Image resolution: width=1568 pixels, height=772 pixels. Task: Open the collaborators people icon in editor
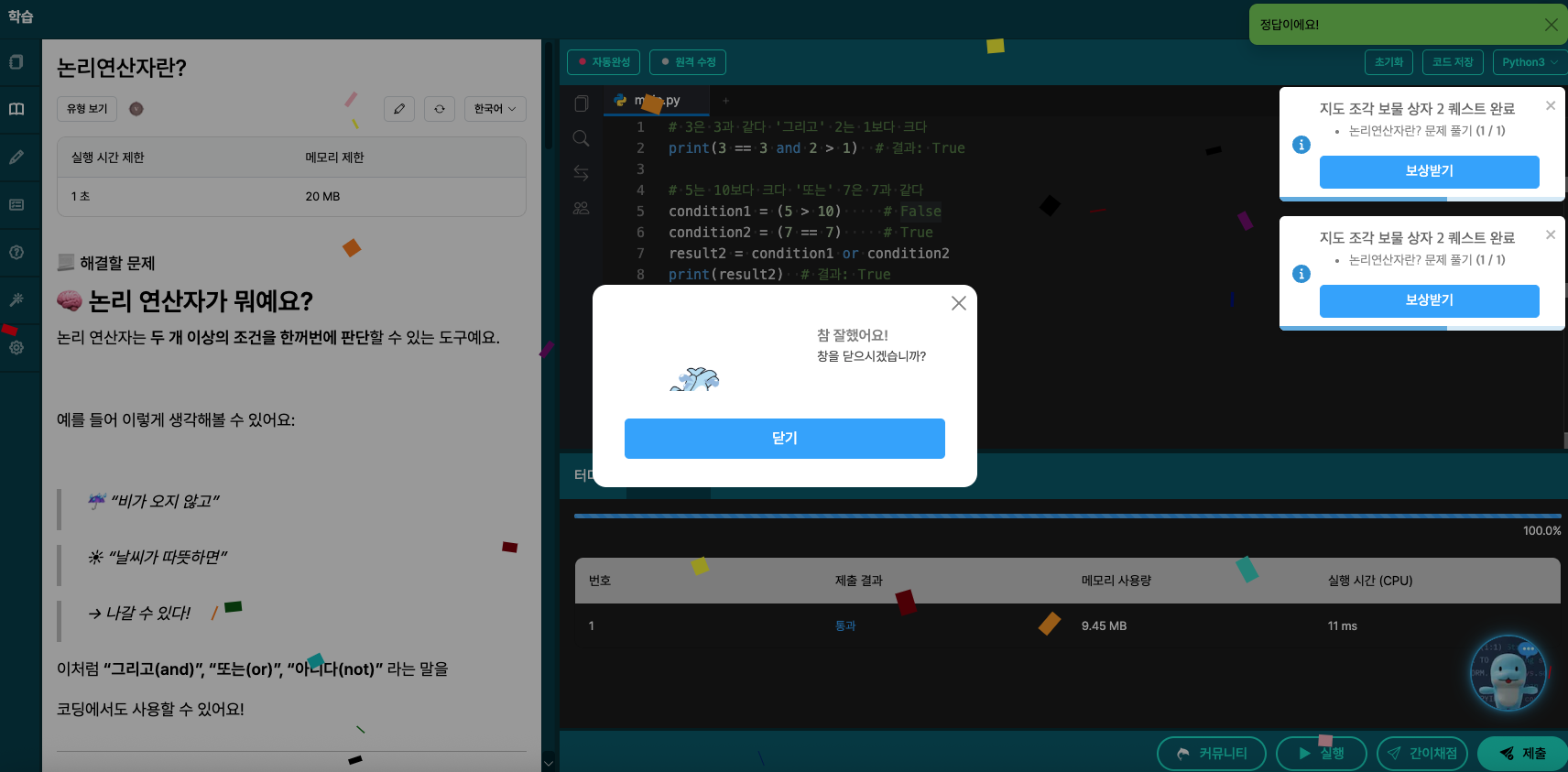tap(581, 208)
